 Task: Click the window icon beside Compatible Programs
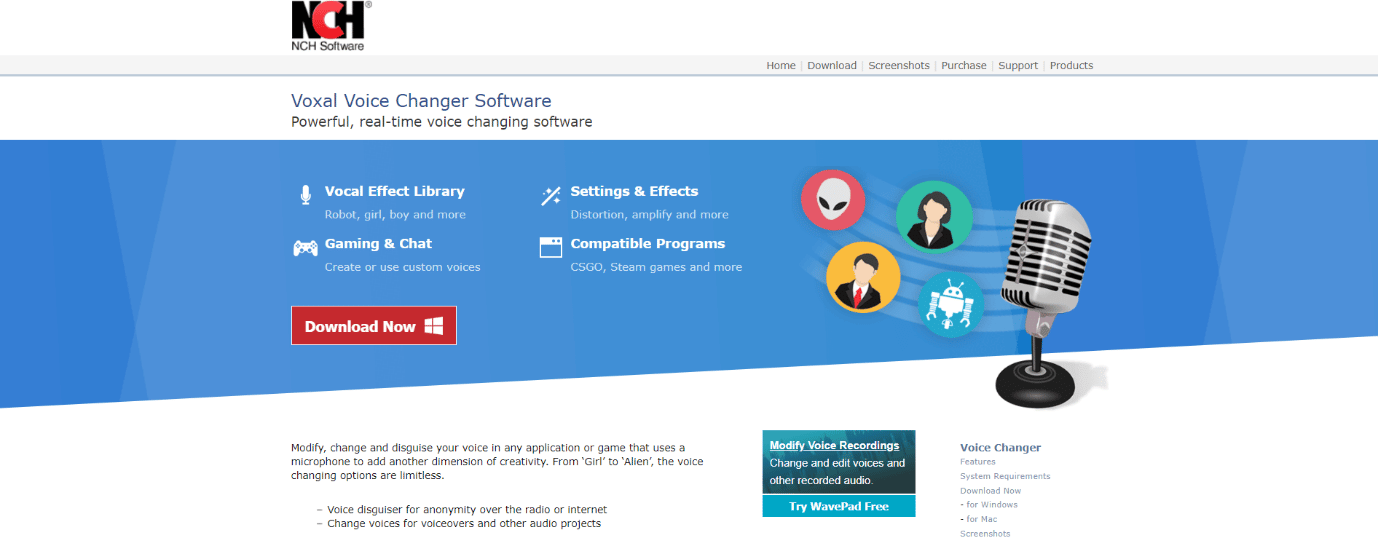click(x=551, y=248)
